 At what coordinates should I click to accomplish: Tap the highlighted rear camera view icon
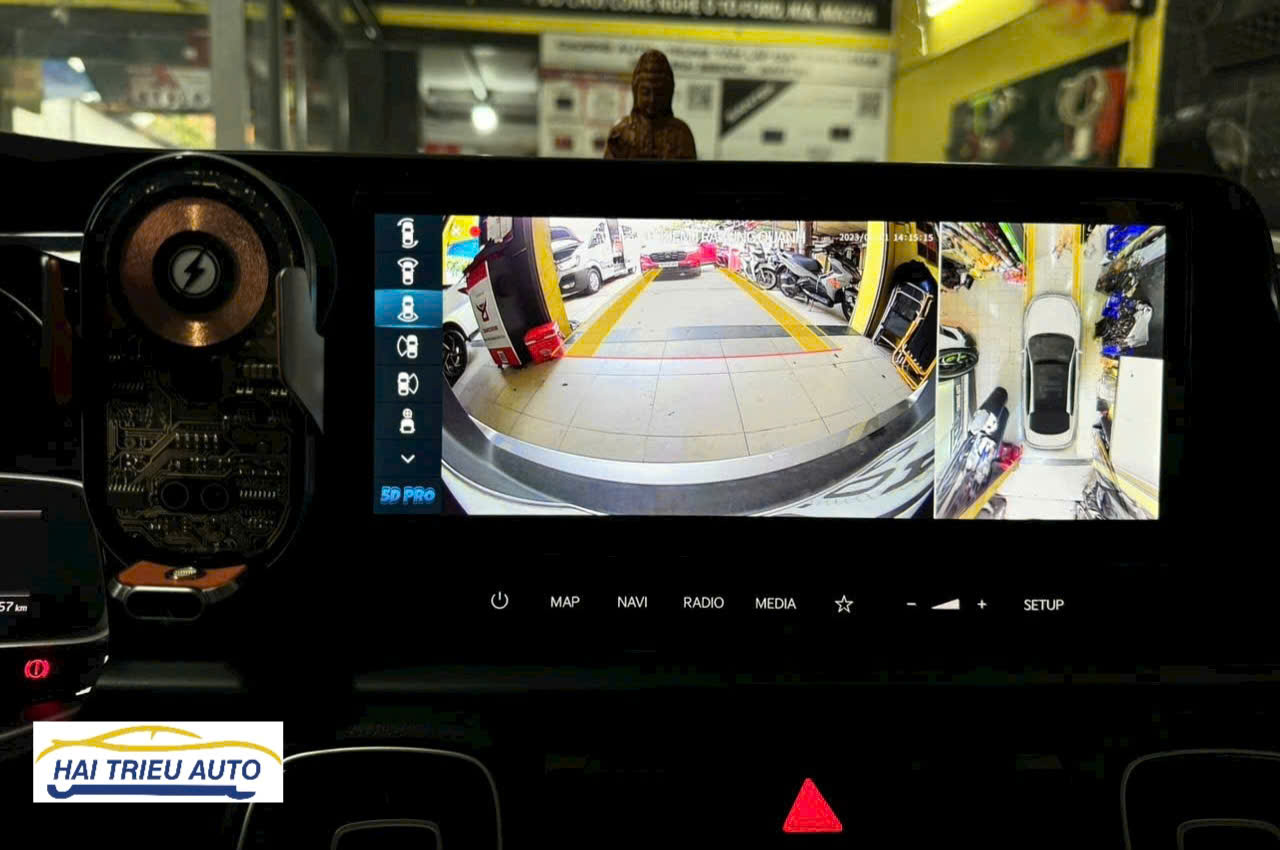(407, 308)
